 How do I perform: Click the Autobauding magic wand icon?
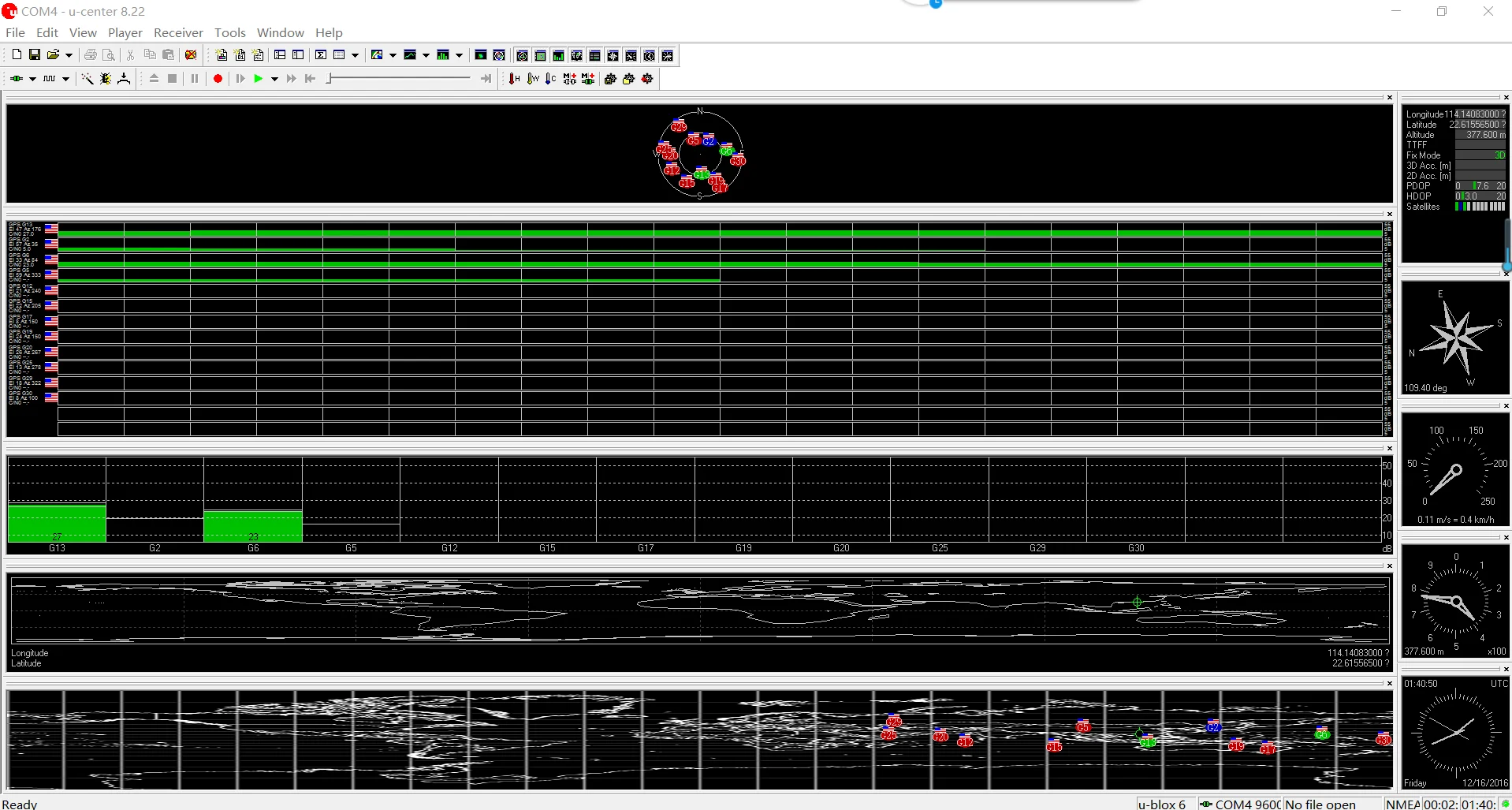(x=88, y=79)
